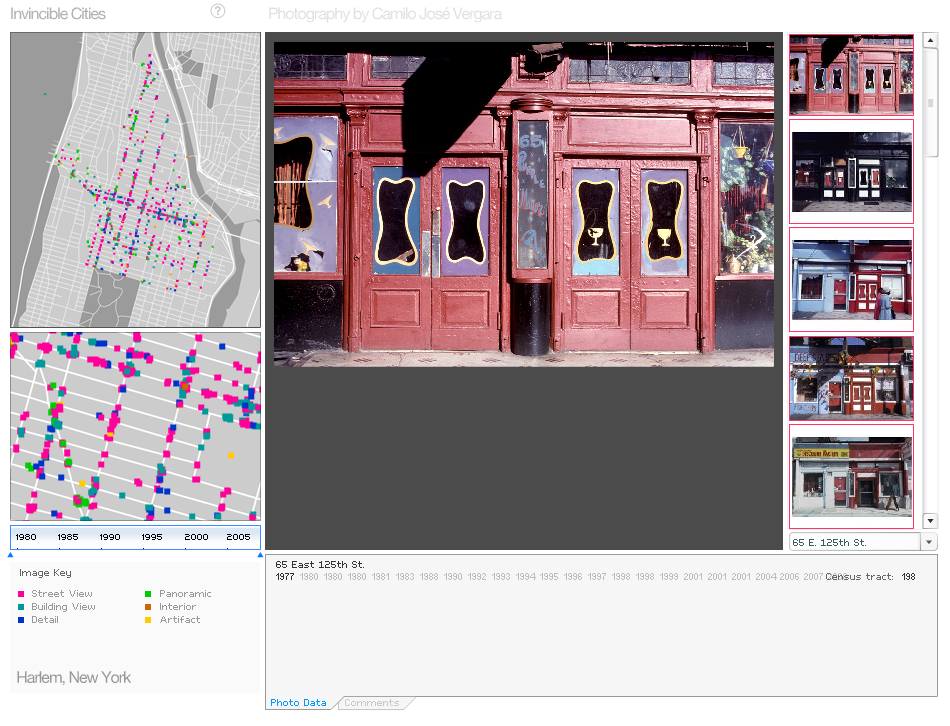Image resolution: width=950 pixels, height=726 pixels.
Task: Click the left timeline range handle
Action: tap(11, 554)
